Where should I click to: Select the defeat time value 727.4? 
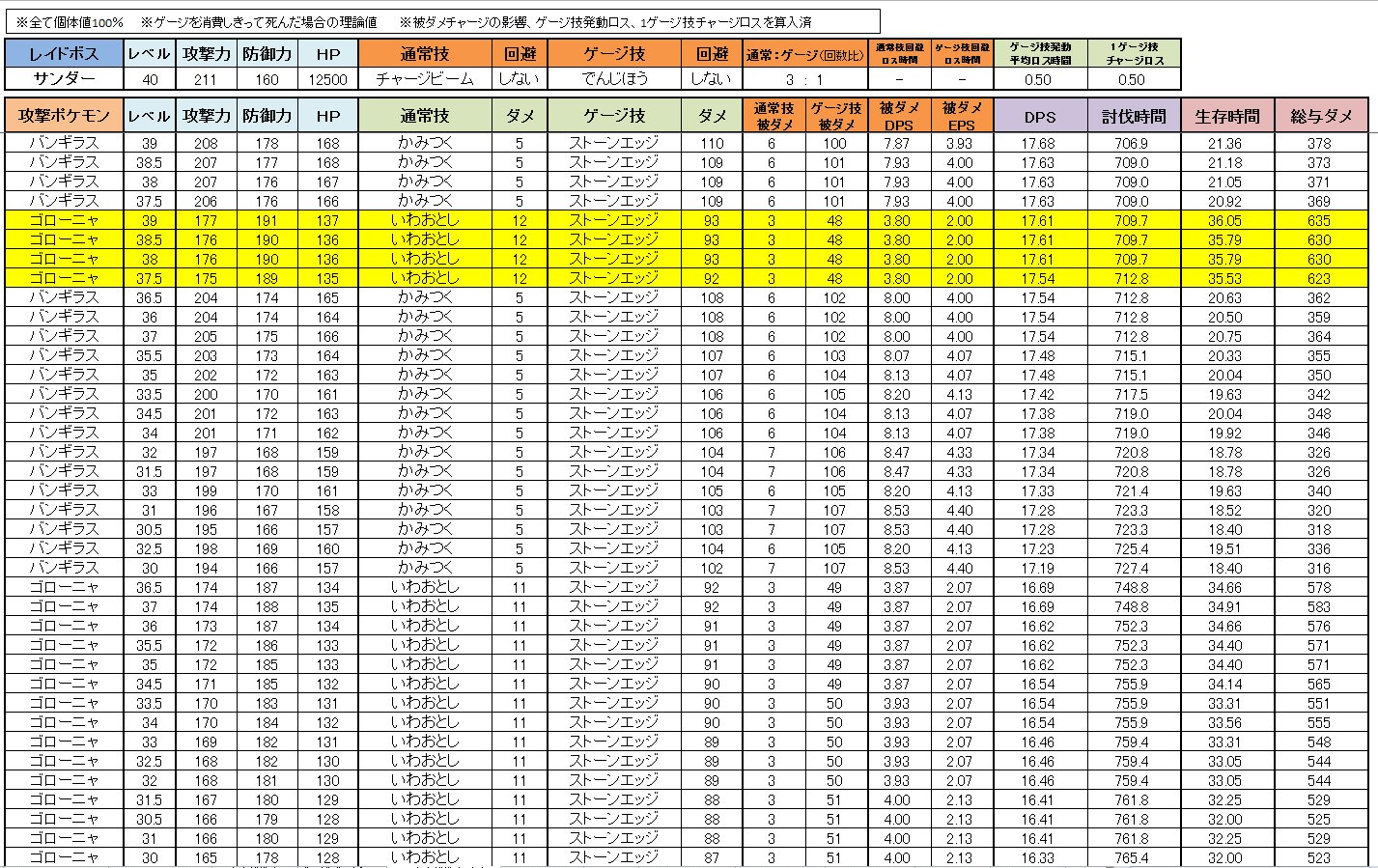pos(1132,568)
